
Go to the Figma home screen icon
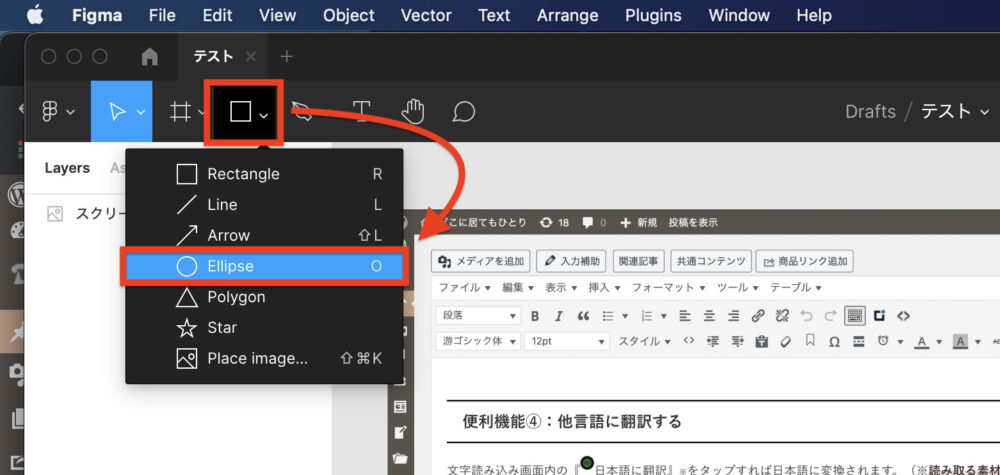pyautogui.click(x=149, y=57)
